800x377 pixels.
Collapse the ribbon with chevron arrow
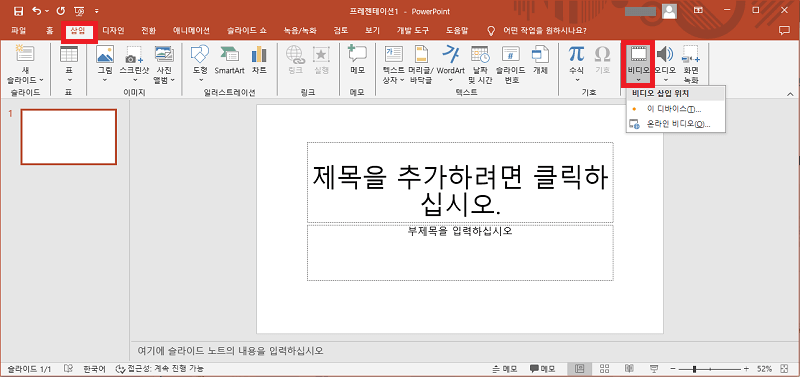pos(790,94)
